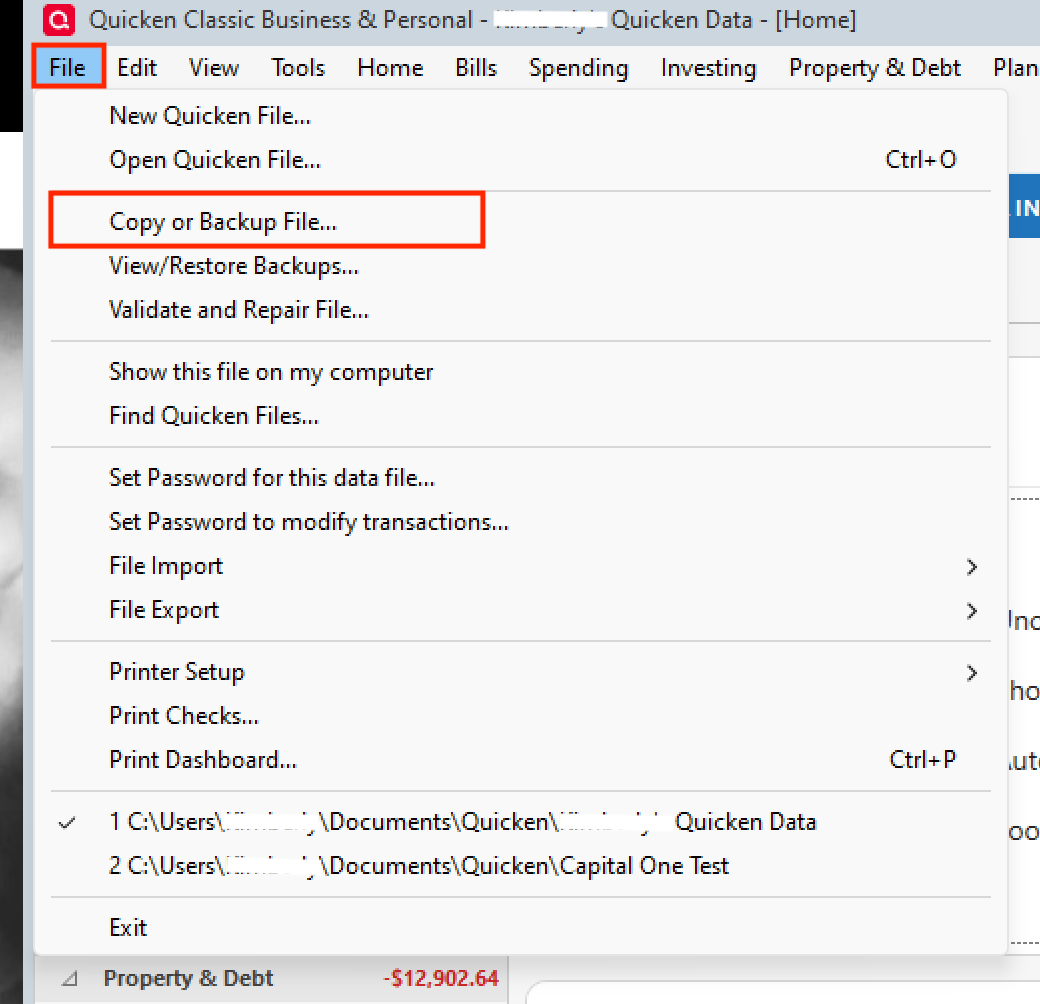
Task: Choose Copy or Backup File
Action: click(x=223, y=221)
